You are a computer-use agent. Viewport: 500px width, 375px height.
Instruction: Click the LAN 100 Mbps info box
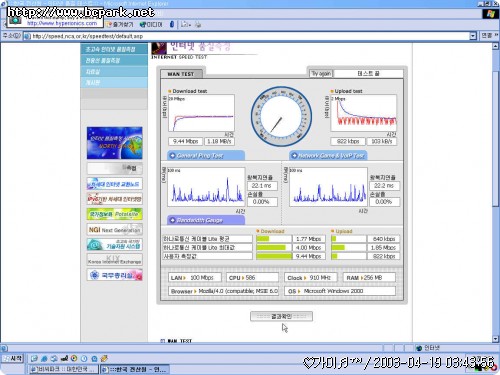click(x=195, y=278)
